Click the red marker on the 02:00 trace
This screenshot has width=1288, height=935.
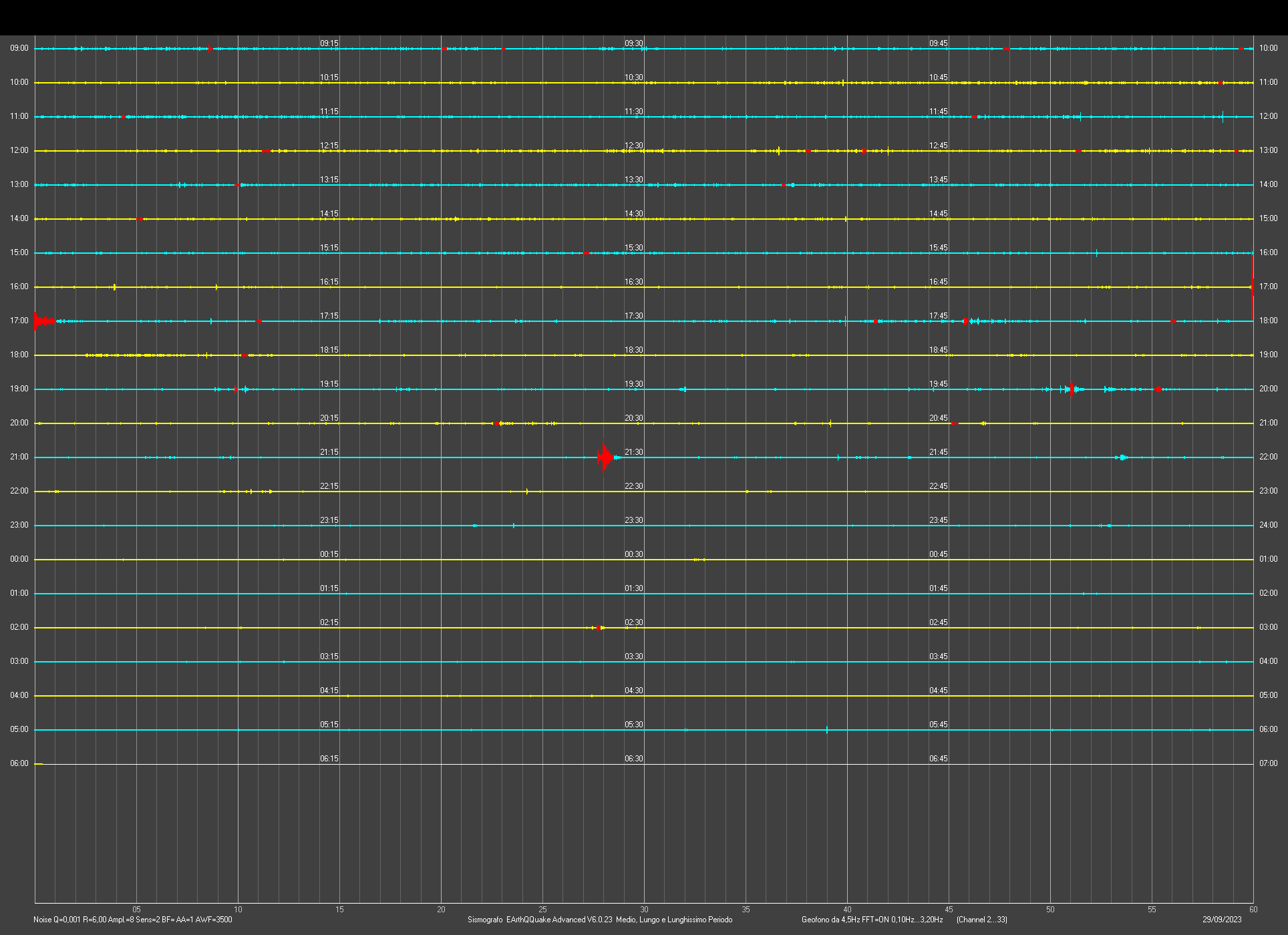click(x=599, y=628)
